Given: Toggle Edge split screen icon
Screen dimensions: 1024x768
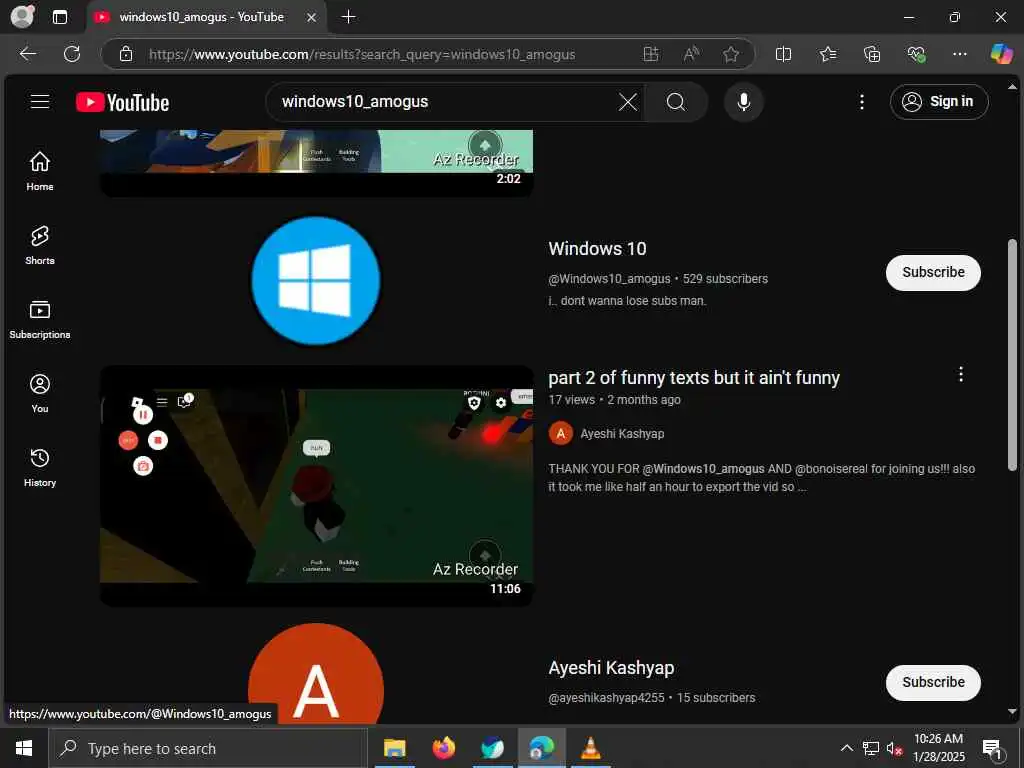Looking at the screenshot, I should point(783,54).
